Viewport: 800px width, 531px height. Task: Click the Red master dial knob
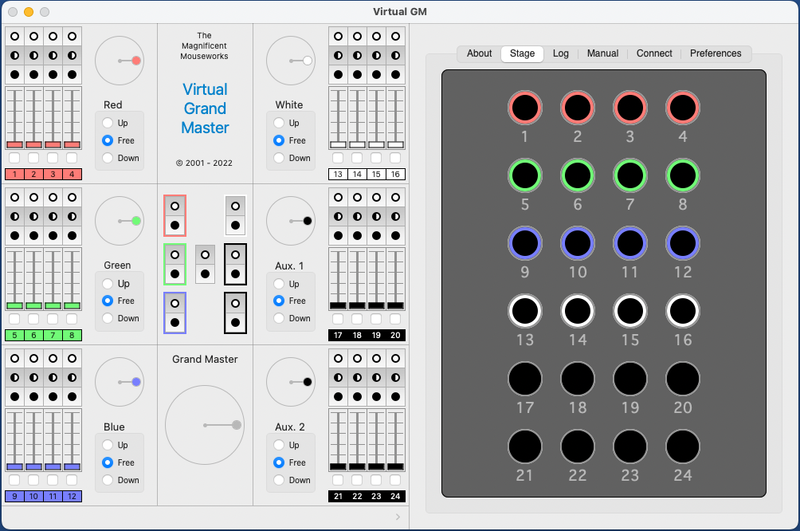[136, 61]
